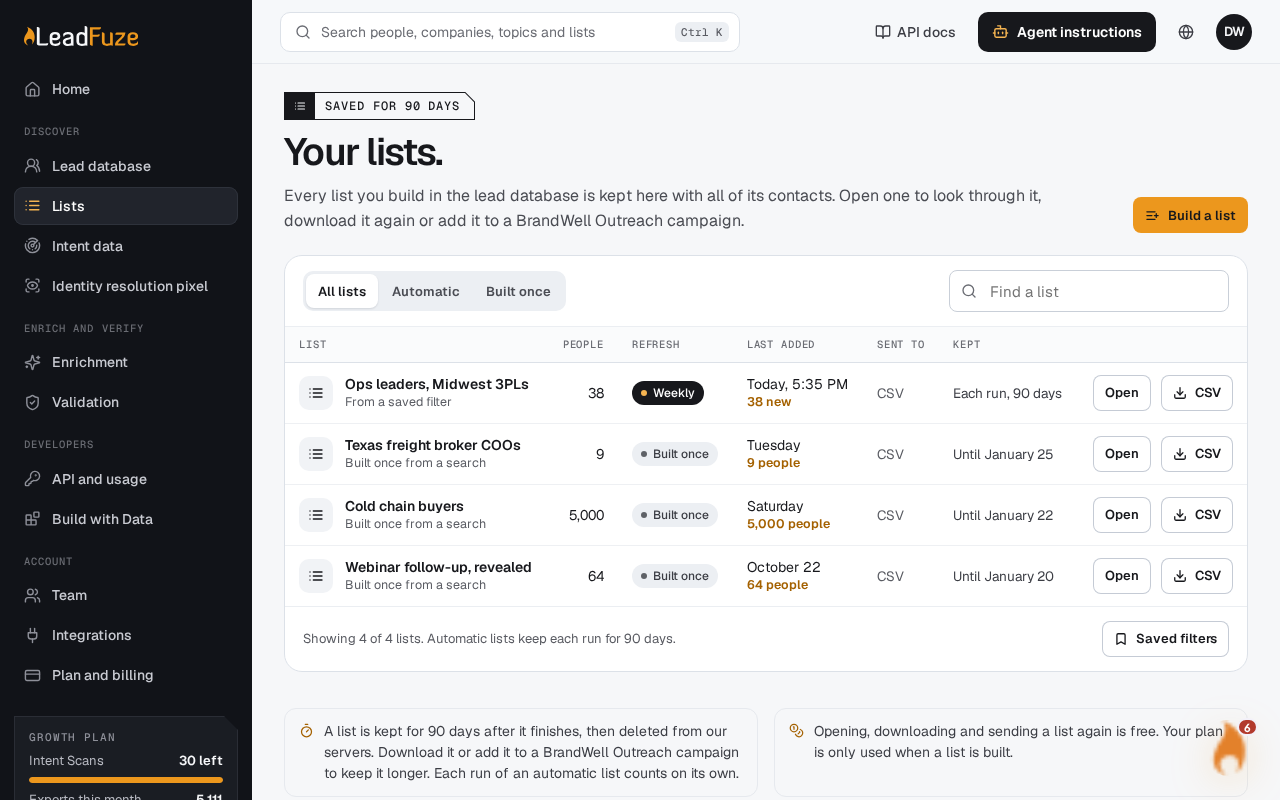
Task: Open the Ops leaders, Midwest 3PLs list
Action: [1122, 393]
